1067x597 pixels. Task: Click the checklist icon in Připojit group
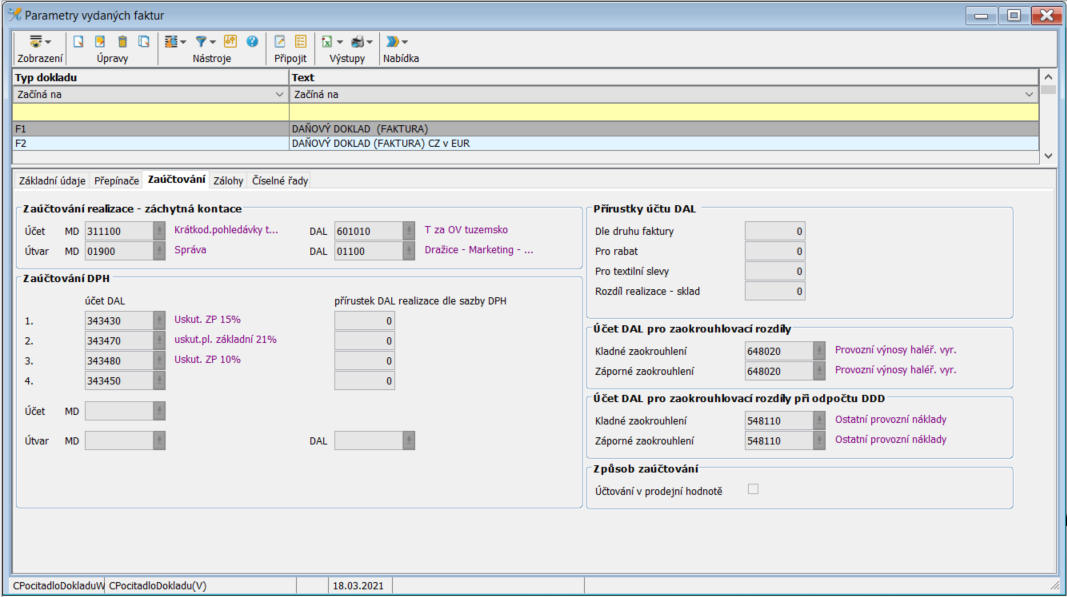pyautogui.click(x=301, y=42)
